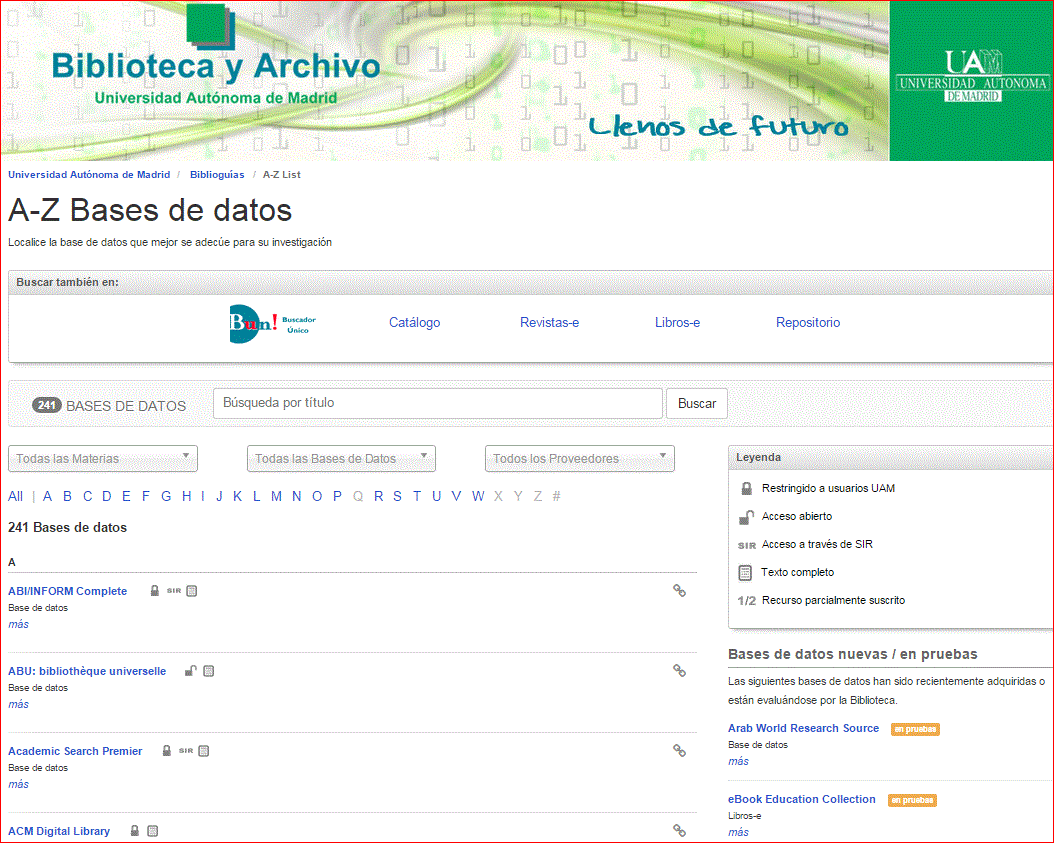
Task: Click the permalink chain icon for ABU: bibliothèque universelle
Action: 680,670
